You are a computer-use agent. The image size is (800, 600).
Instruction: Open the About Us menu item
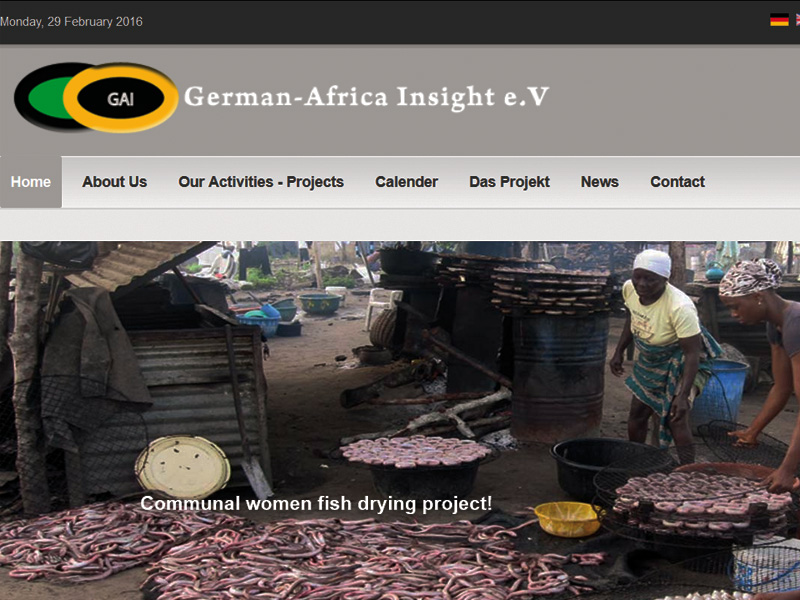[115, 182]
